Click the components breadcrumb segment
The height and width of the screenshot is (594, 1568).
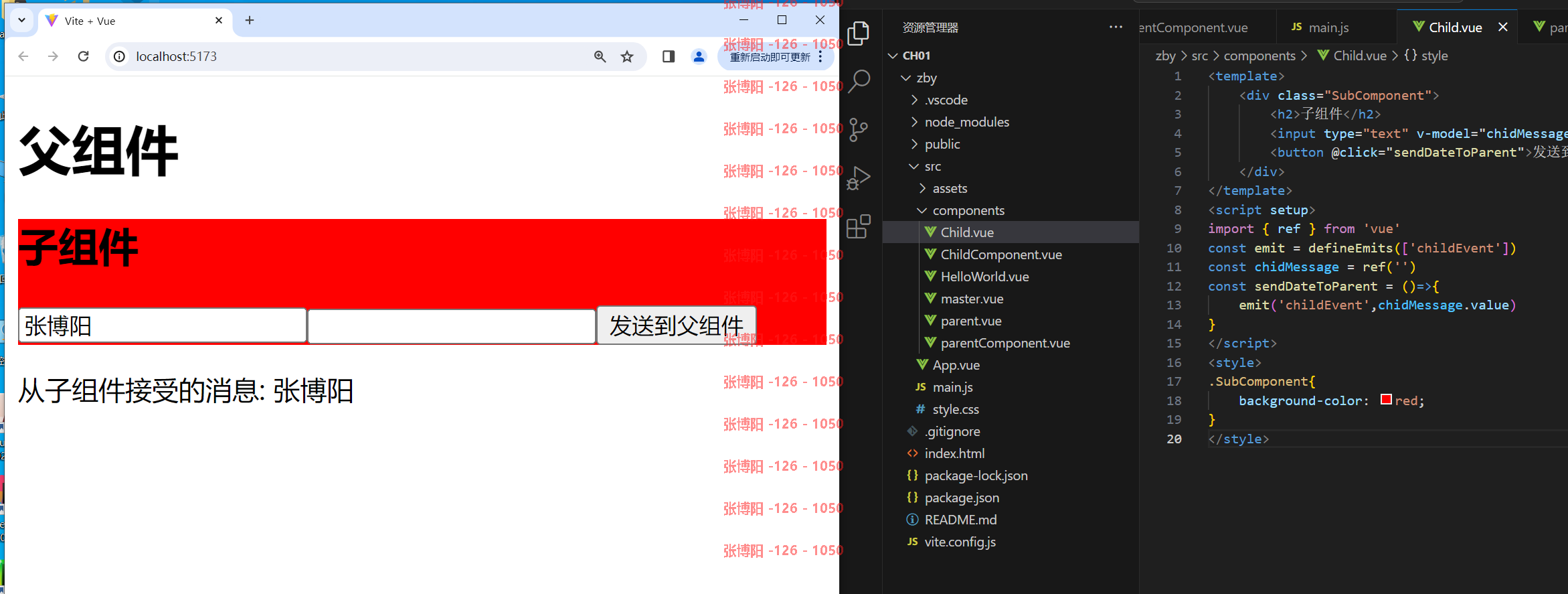pyautogui.click(x=1259, y=56)
